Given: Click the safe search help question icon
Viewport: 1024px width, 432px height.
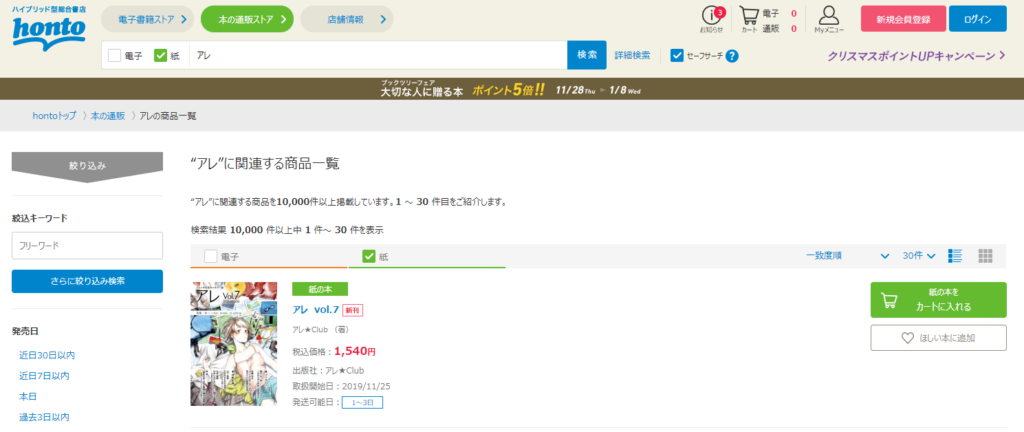Looking at the screenshot, I should pyautogui.click(x=732, y=55).
